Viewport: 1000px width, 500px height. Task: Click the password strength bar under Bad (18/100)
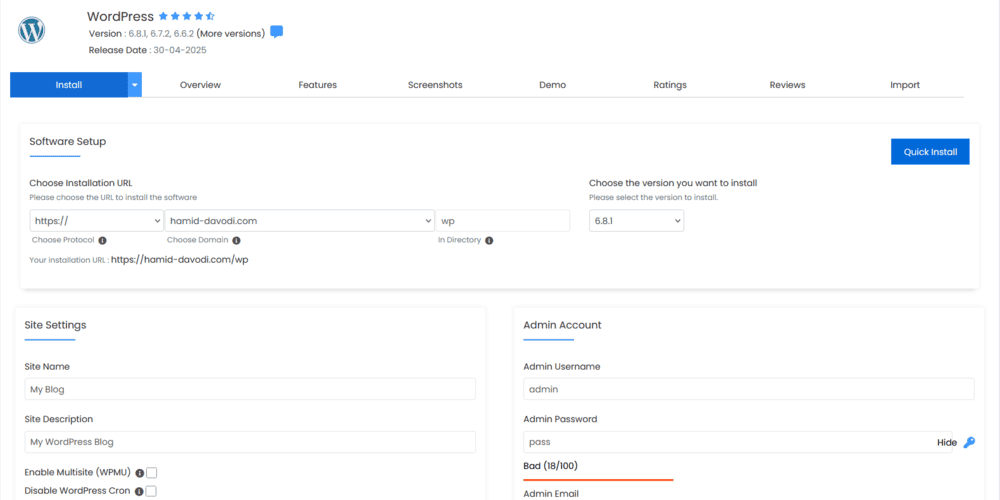pyautogui.click(x=598, y=480)
